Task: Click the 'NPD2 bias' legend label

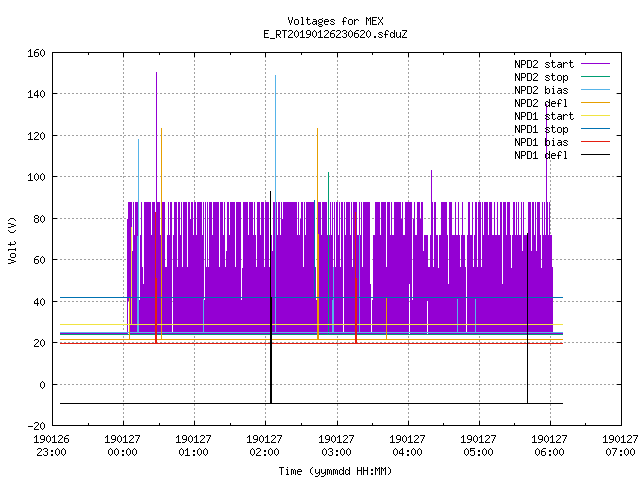Action: 541,90
